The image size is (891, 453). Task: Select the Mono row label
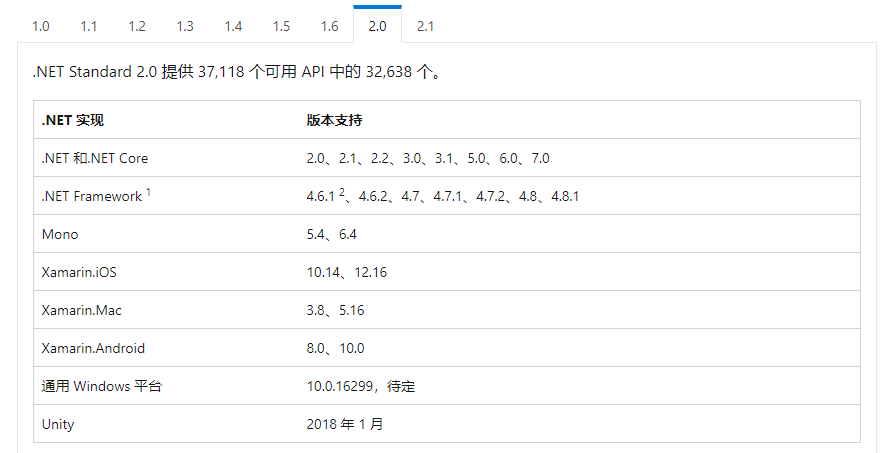click(x=60, y=234)
